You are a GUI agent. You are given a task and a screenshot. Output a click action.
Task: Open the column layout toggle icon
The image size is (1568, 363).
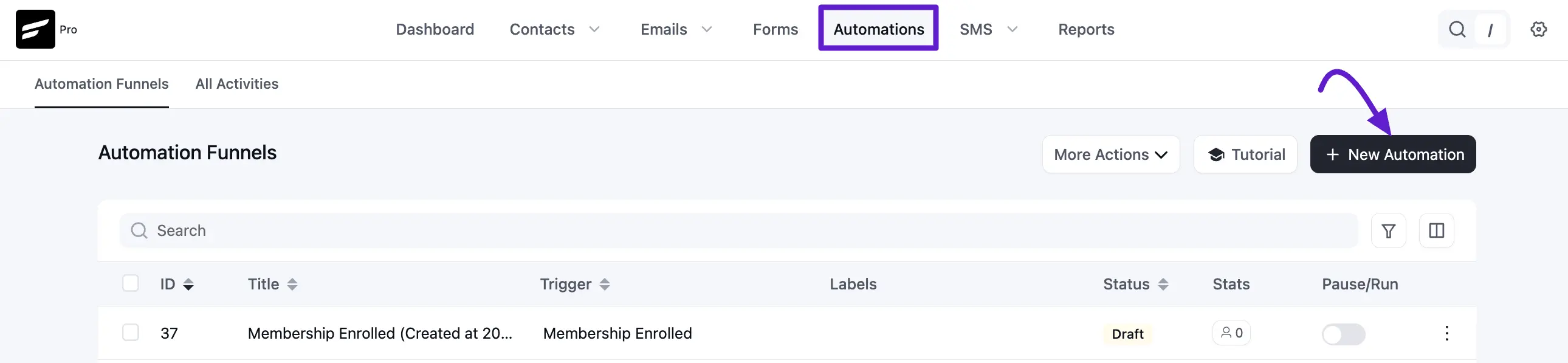(x=1436, y=231)
